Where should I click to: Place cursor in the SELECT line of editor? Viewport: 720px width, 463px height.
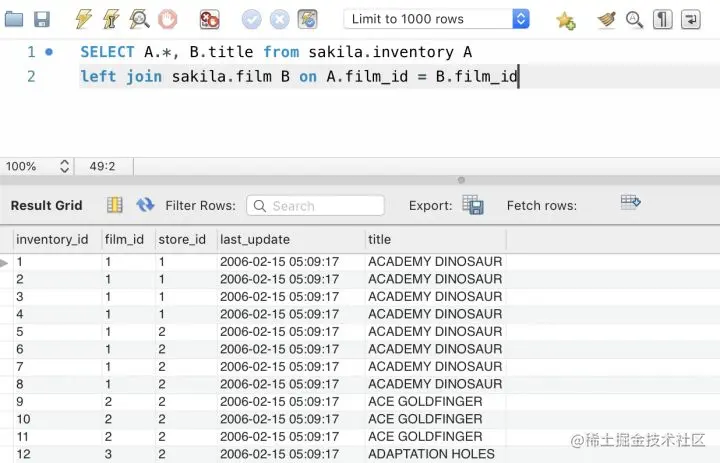click(276, 52)
